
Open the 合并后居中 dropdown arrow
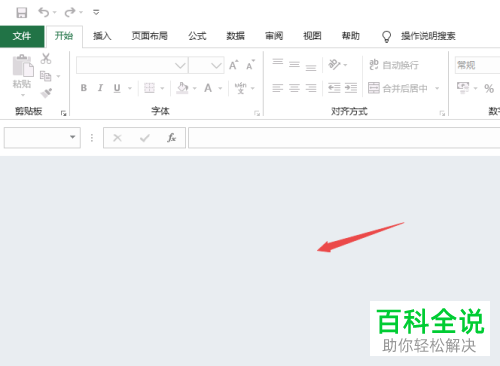437,88
